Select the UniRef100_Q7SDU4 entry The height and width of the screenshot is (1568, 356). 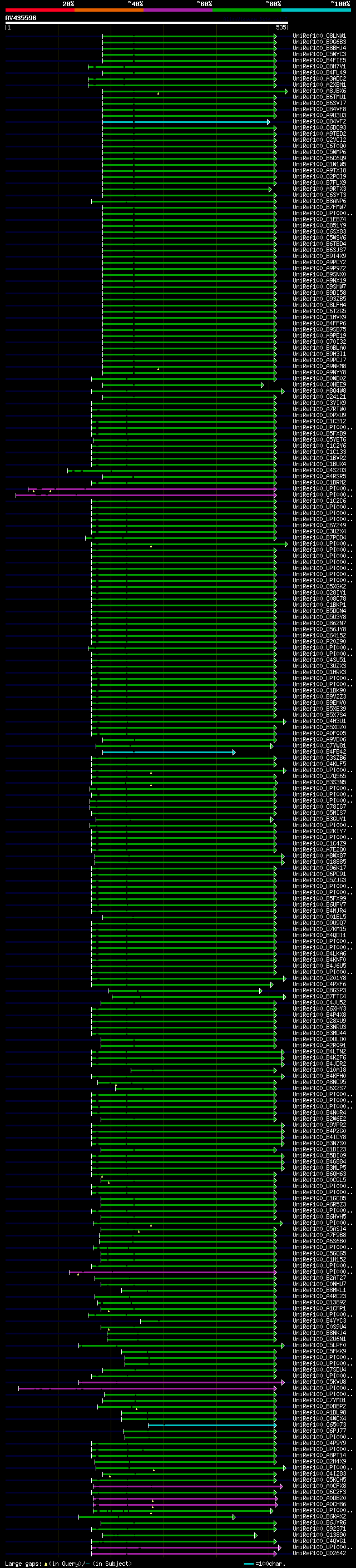point(319,1370)
